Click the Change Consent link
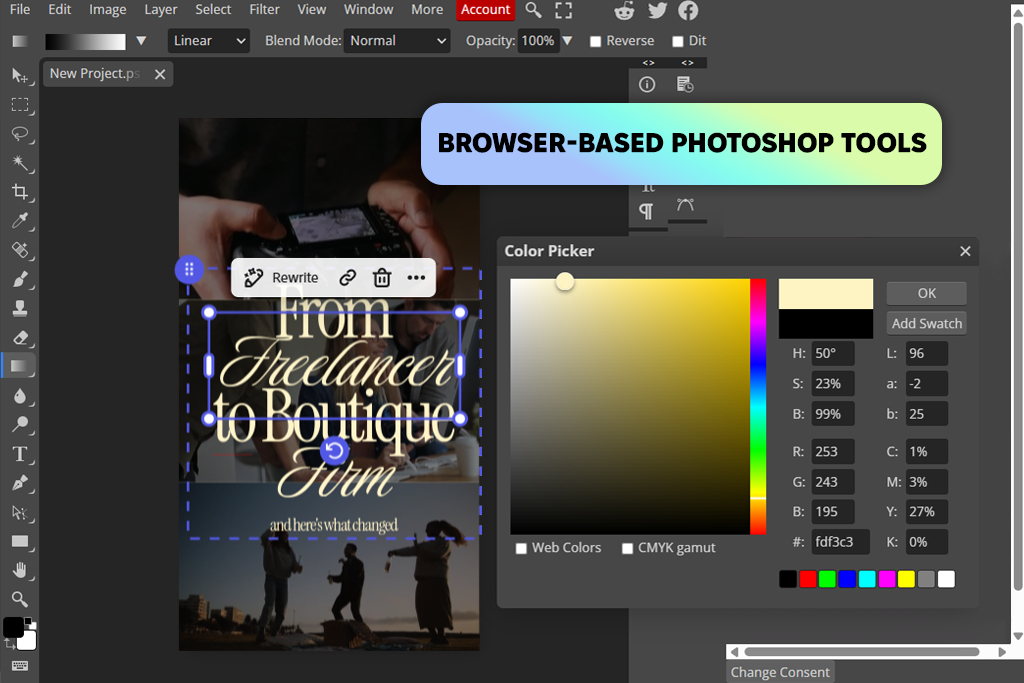Viewport: 1024px width, 683px height. [x=780, y=672]
